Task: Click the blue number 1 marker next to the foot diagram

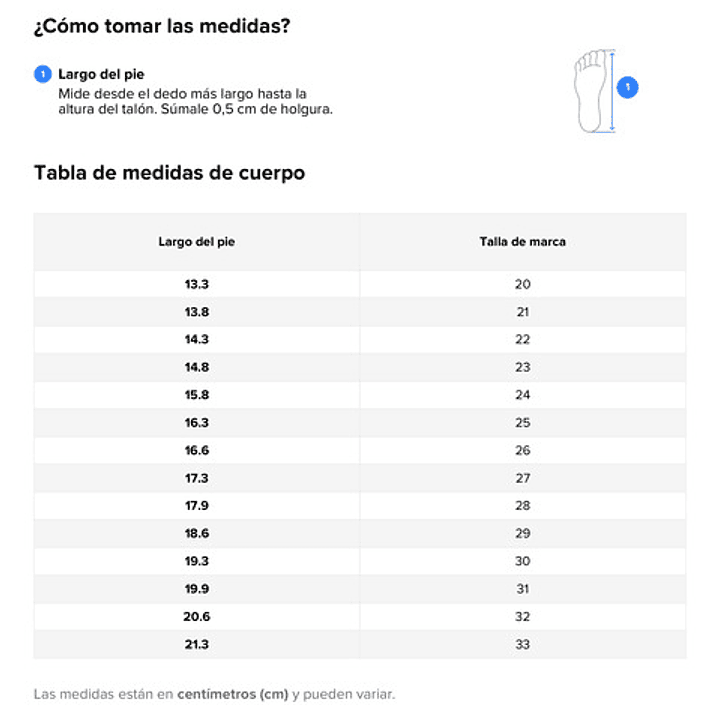Action: pyautogui.click(x=627, y=88)
